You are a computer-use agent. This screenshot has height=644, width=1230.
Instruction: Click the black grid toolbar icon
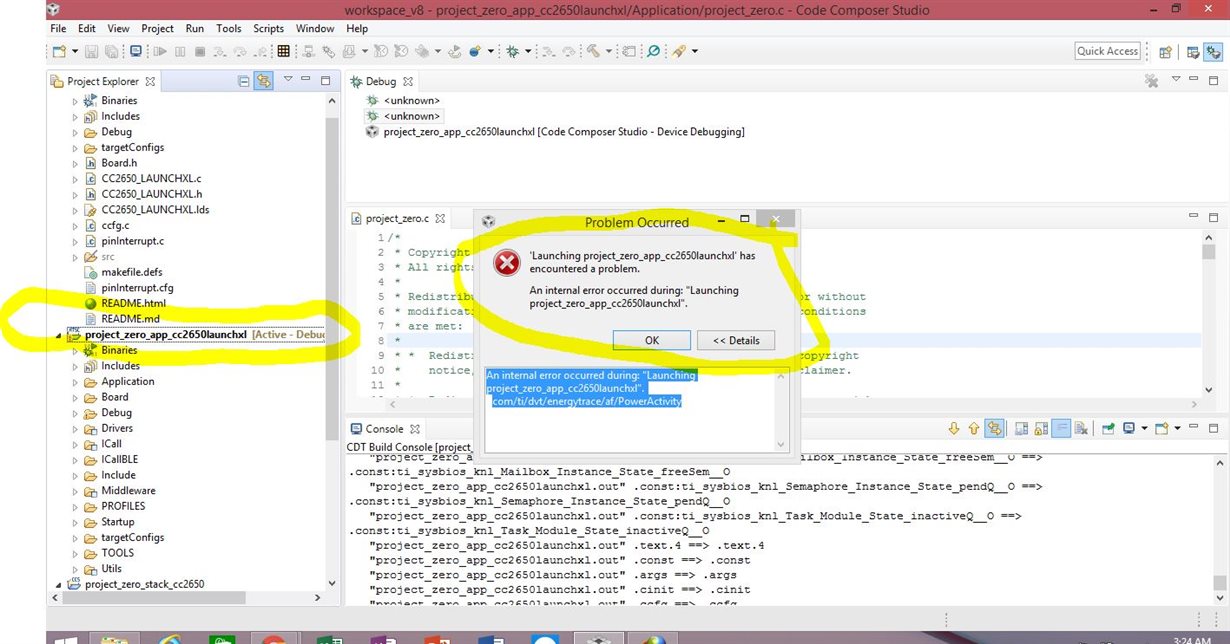point(284,51)
